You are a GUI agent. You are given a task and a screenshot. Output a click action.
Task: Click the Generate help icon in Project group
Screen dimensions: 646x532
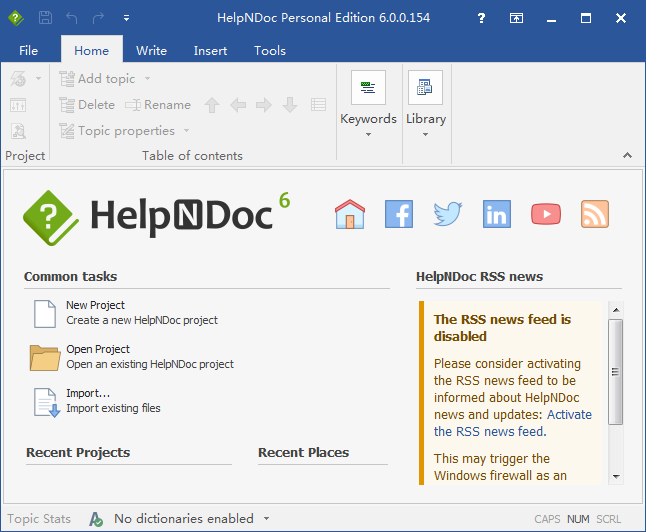[18, 78]
